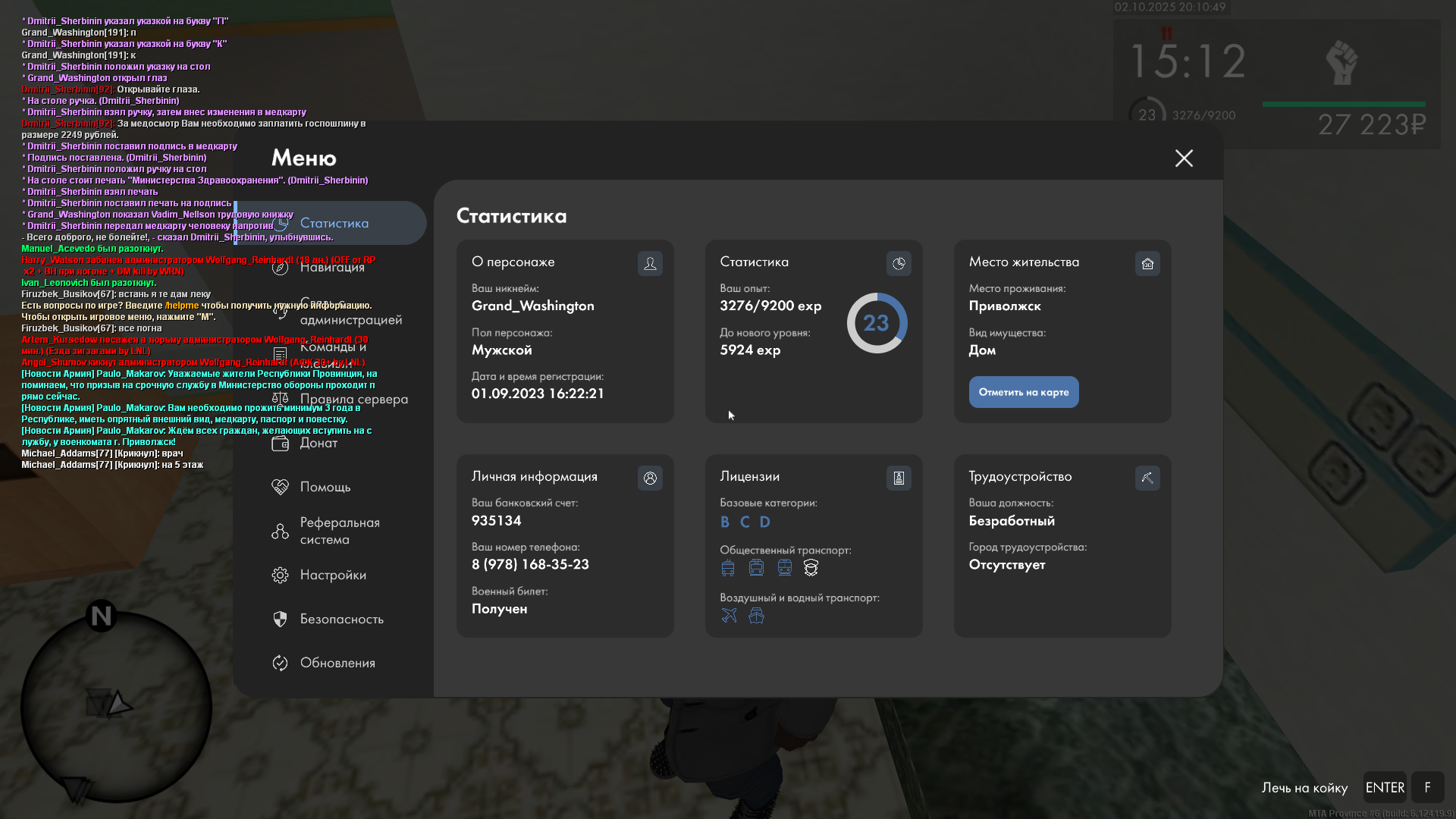Viewport: 1456px width, 819px height.
Task: Open the Статистика menu section
Action: (x=334, y=223)
